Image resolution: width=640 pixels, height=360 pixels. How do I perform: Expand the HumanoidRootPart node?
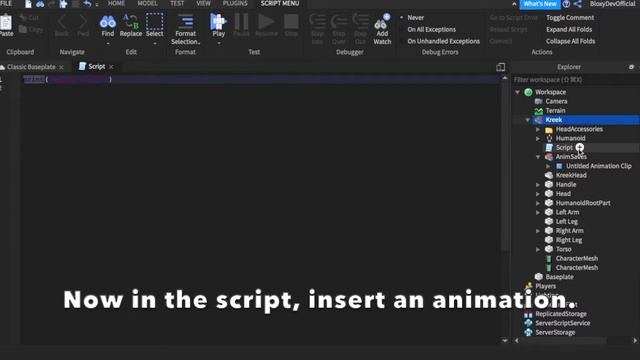click(538, 203)
